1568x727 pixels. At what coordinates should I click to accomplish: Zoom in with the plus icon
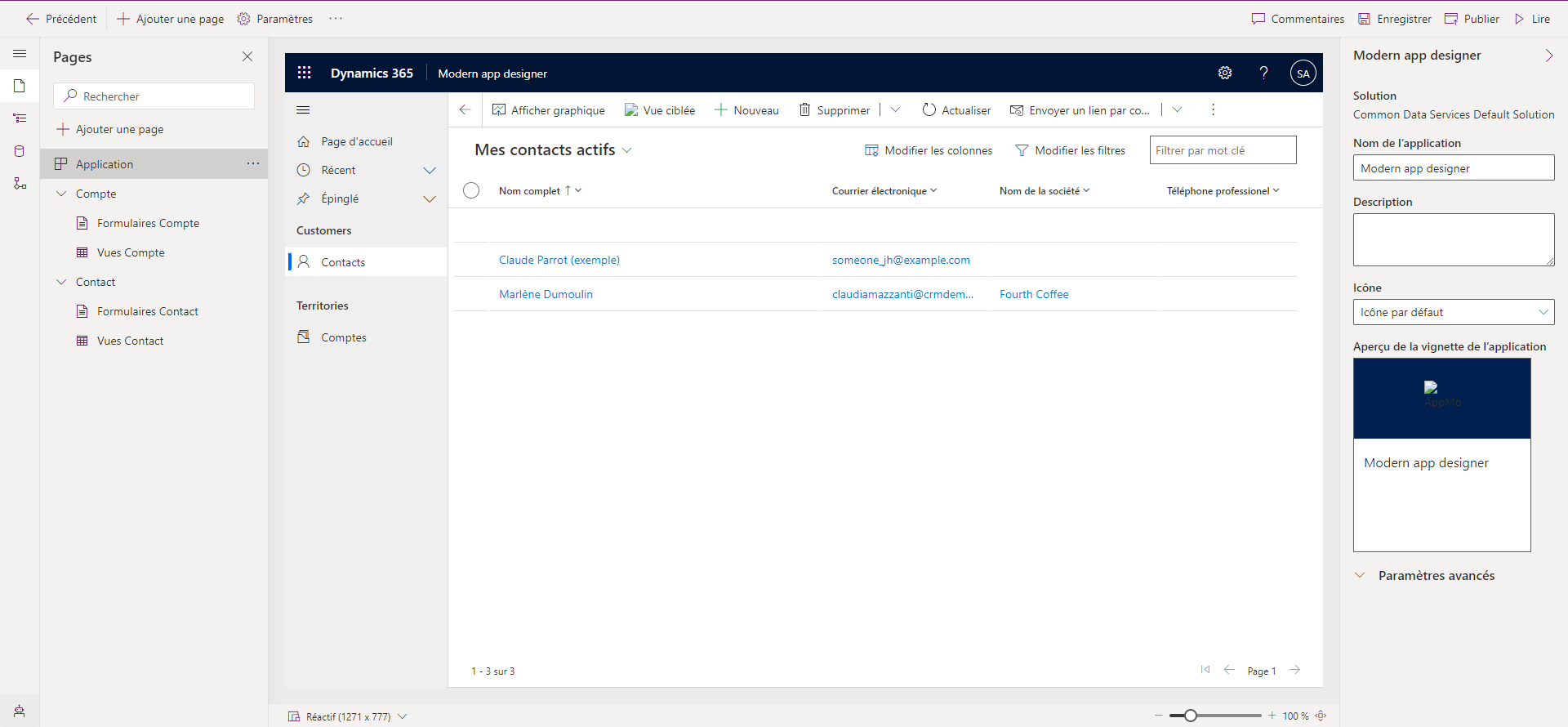coord(1272,716)
